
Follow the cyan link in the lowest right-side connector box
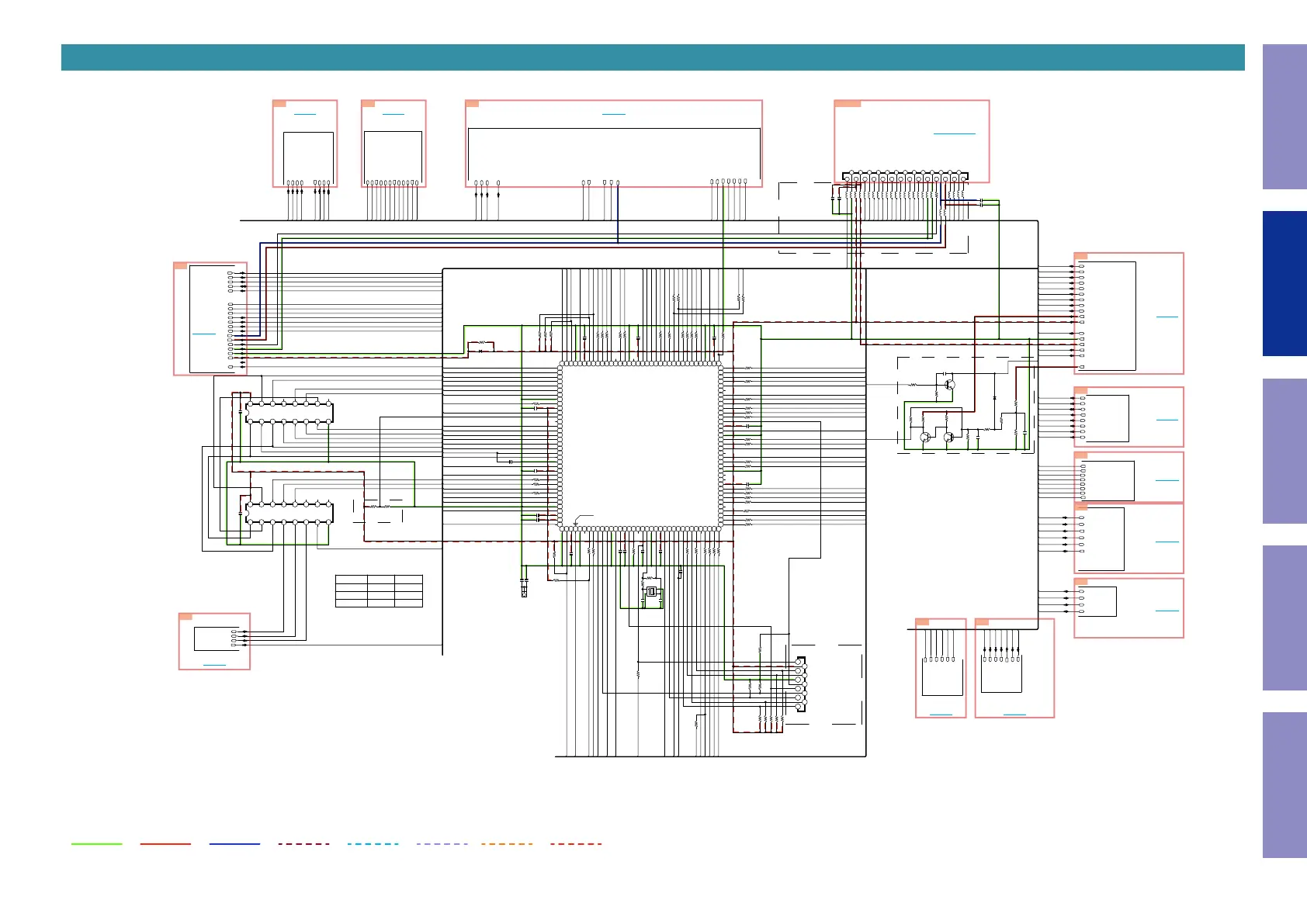click(x=1167, y=611)
